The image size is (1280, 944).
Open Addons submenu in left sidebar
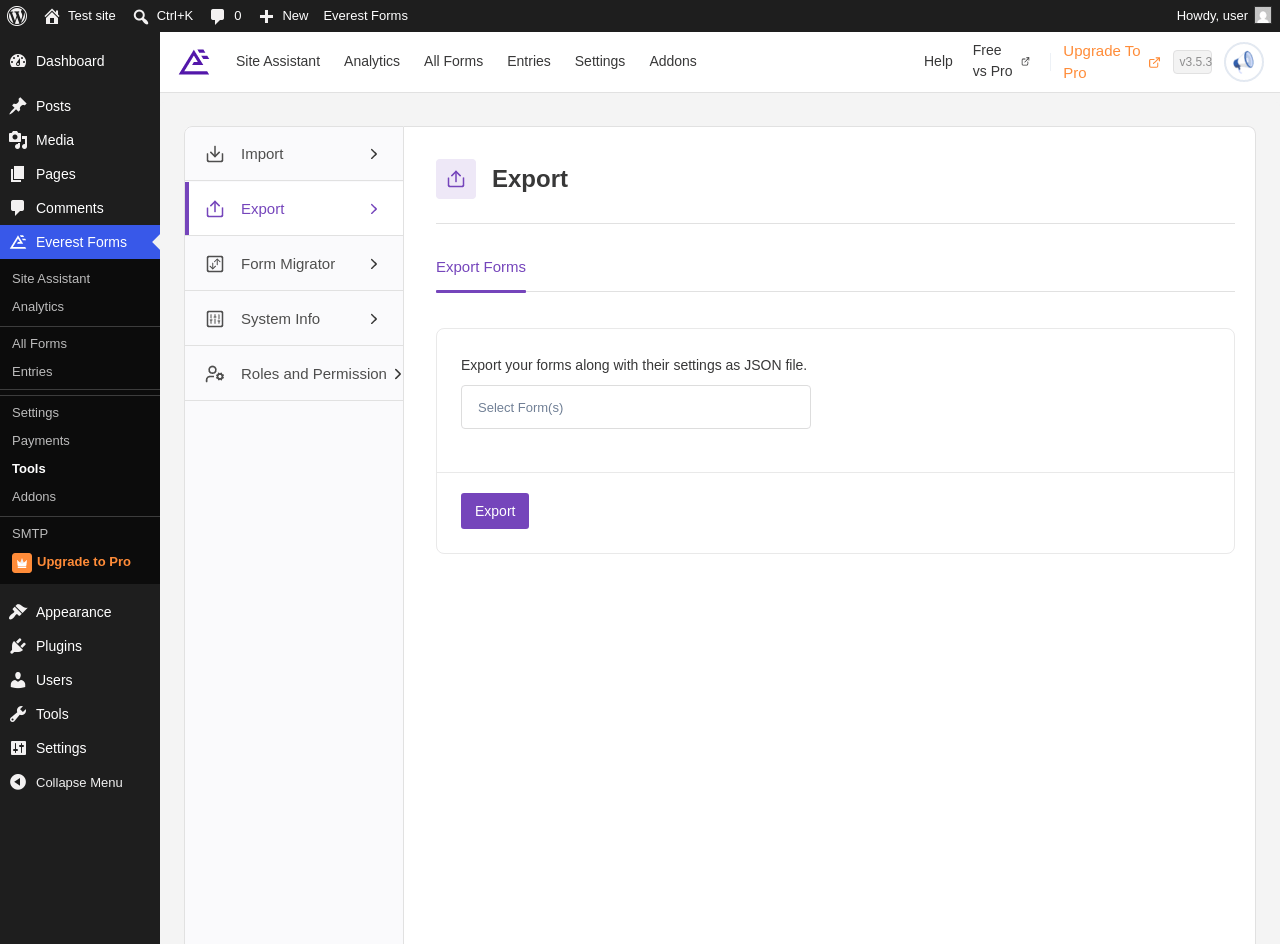click(34, 497)
